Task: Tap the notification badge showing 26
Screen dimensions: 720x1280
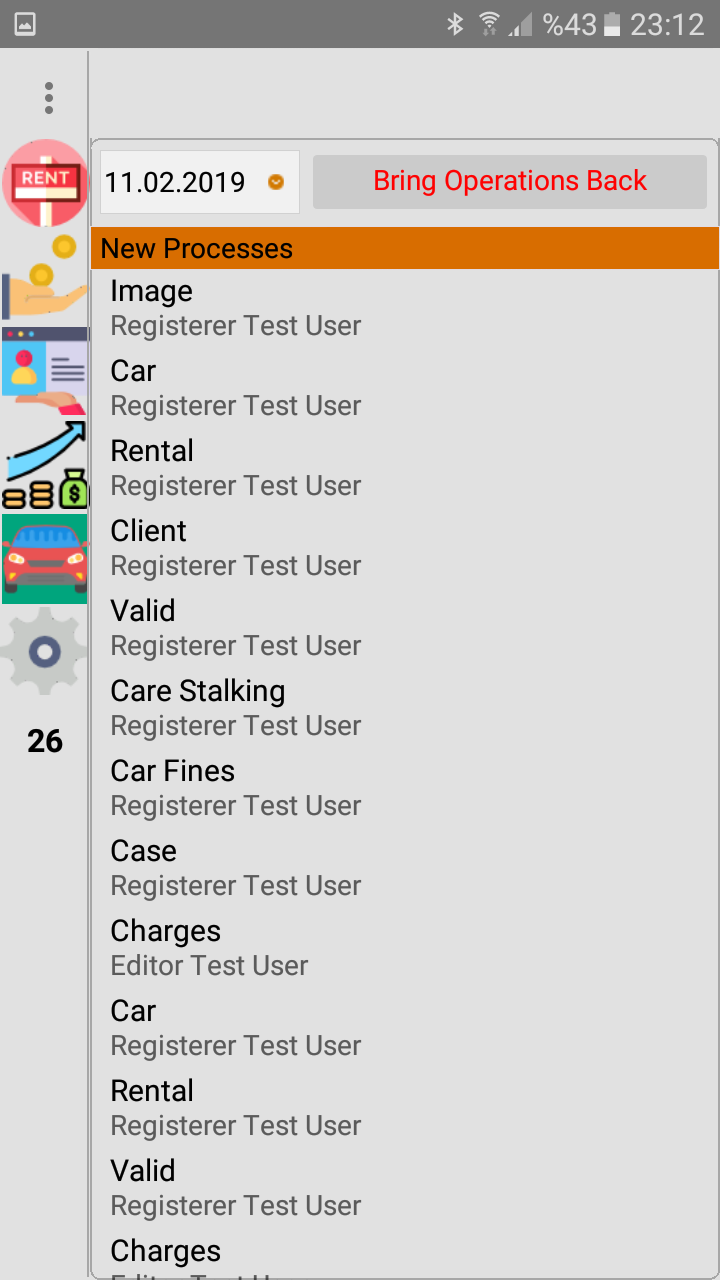Action: point(45,741)
